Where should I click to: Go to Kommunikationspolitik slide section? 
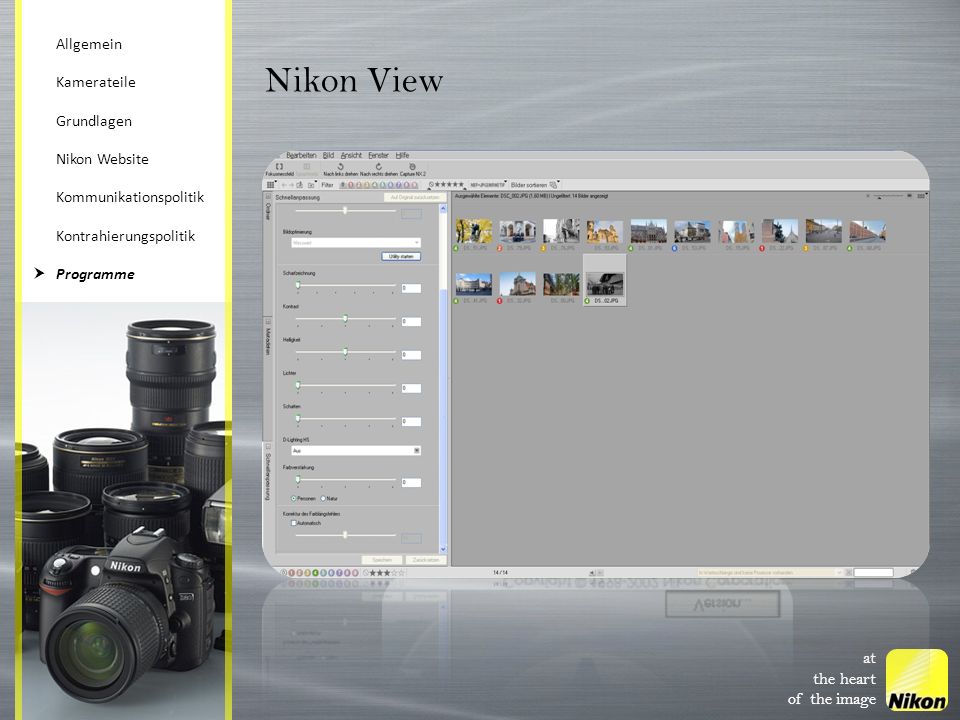click(130, 197)
